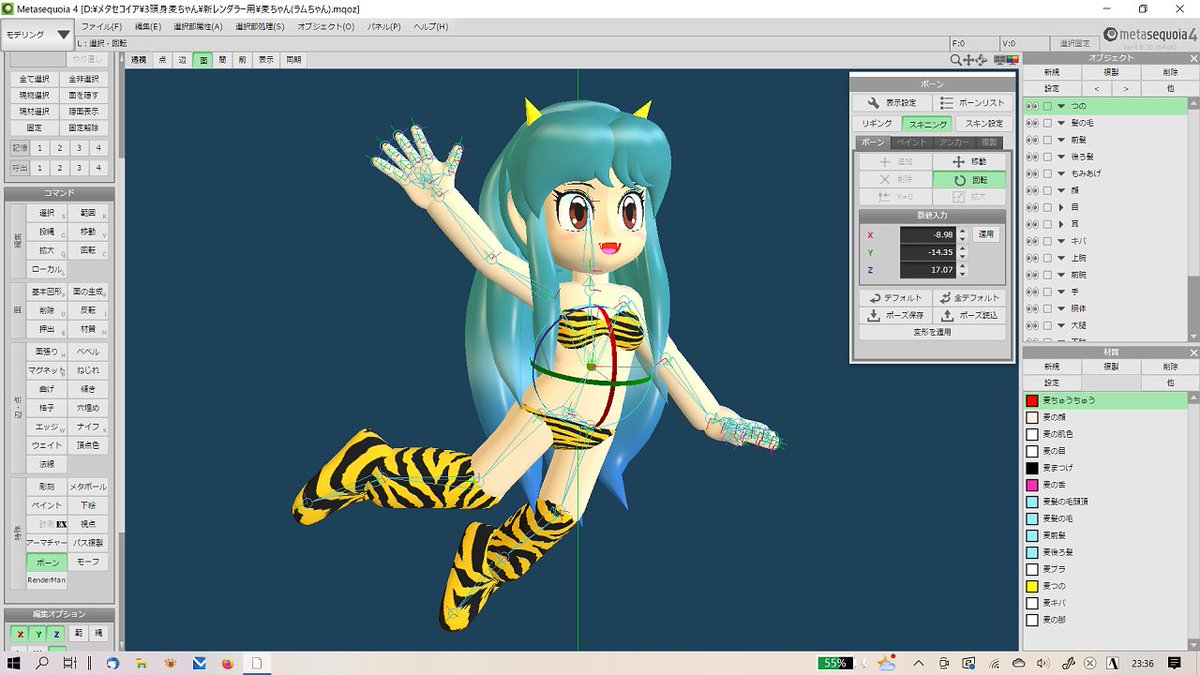
Task: Collapse the 上腕 object tree arrow
Action: pos(1061,258)
